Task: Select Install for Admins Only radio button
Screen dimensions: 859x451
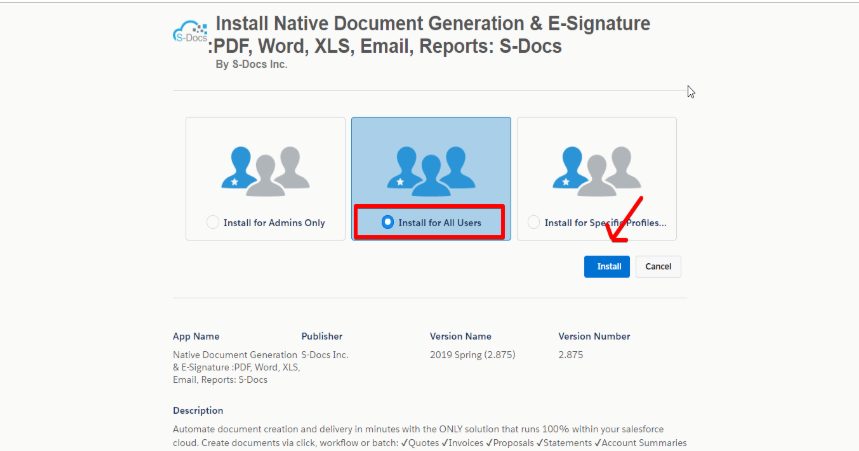Action: (213, 222)
